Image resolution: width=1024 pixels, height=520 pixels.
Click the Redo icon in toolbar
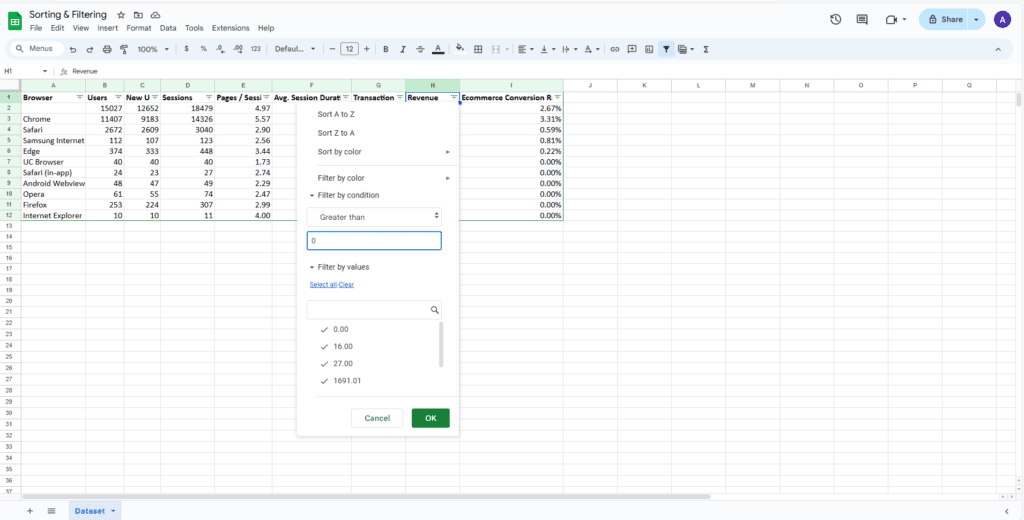pos(89,49)
